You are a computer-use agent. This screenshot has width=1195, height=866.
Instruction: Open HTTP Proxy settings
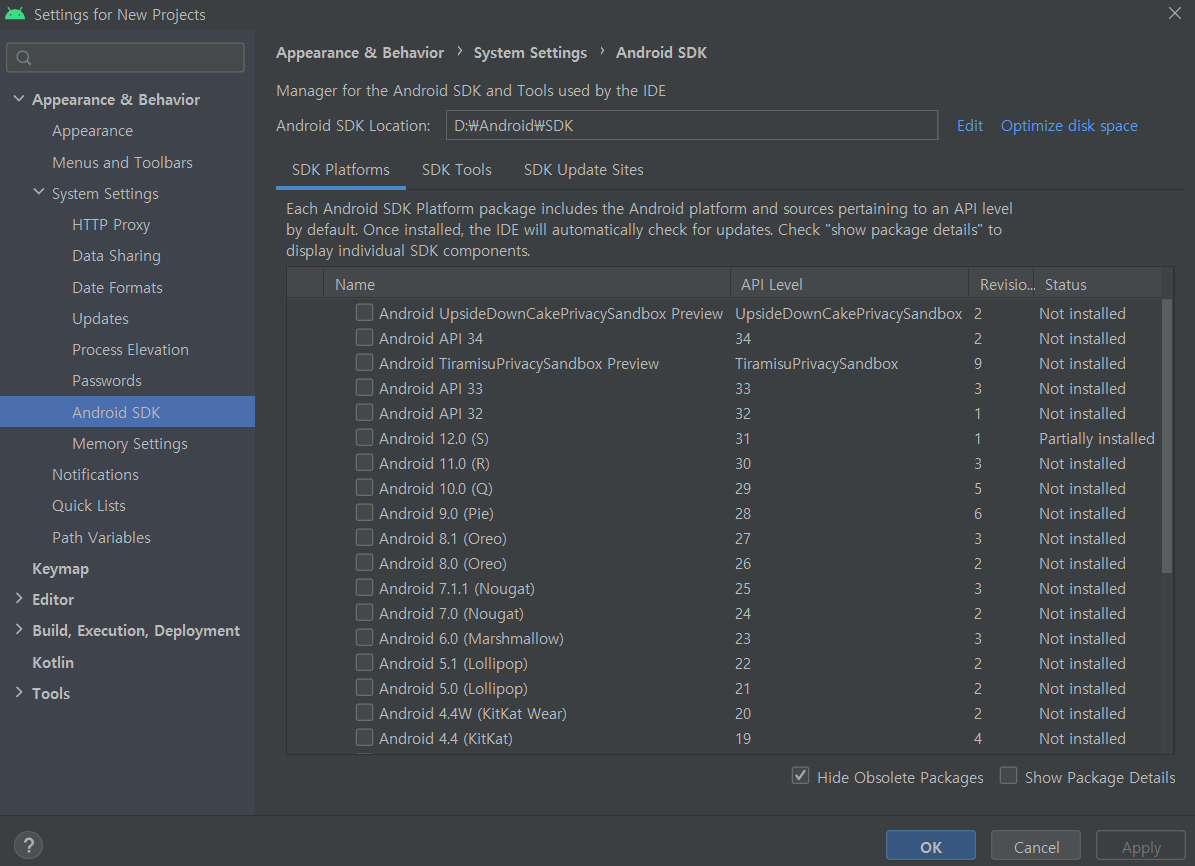click(111, 225)
